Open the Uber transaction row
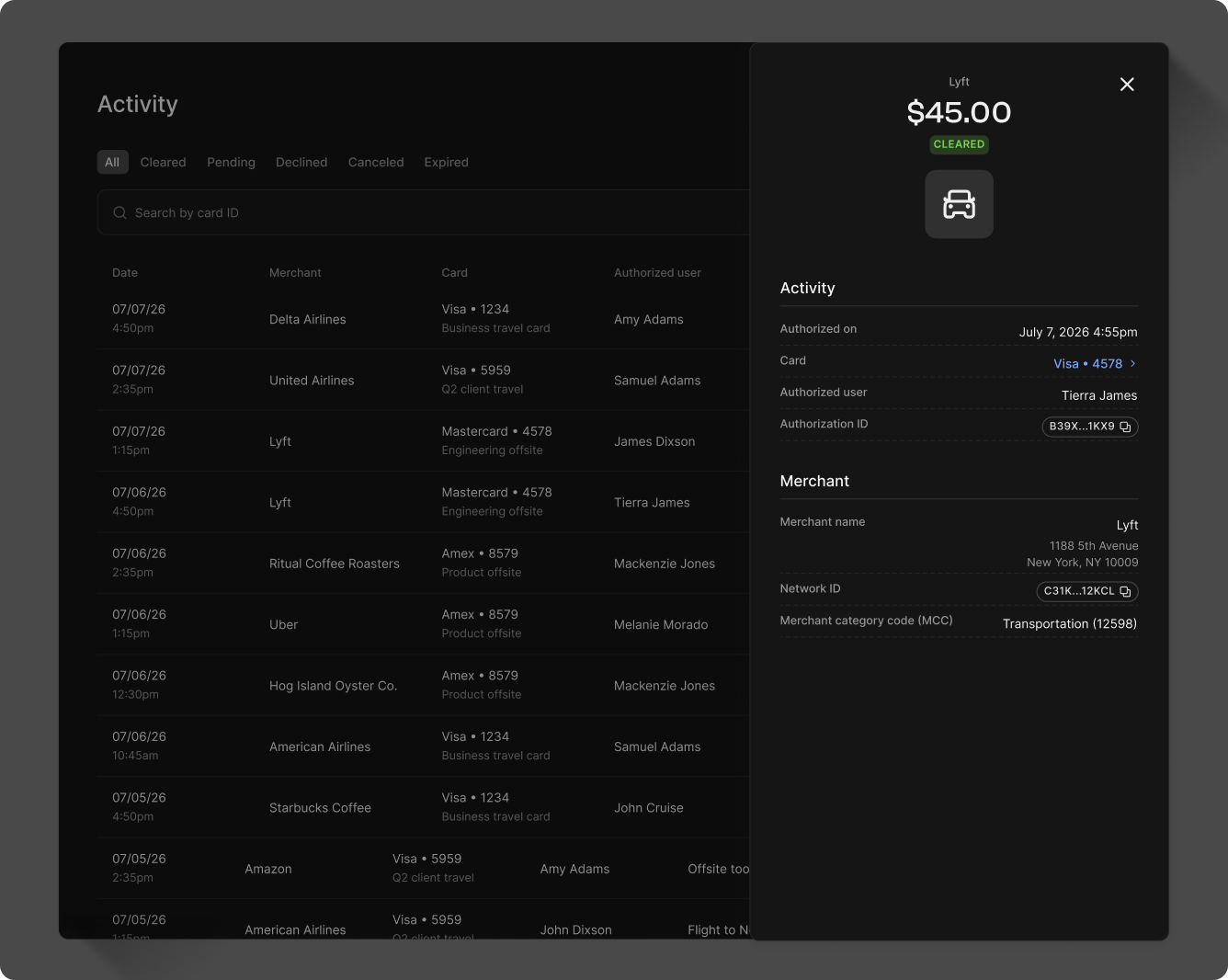Screen dimensions: 1228x980 tap(424, 624)
